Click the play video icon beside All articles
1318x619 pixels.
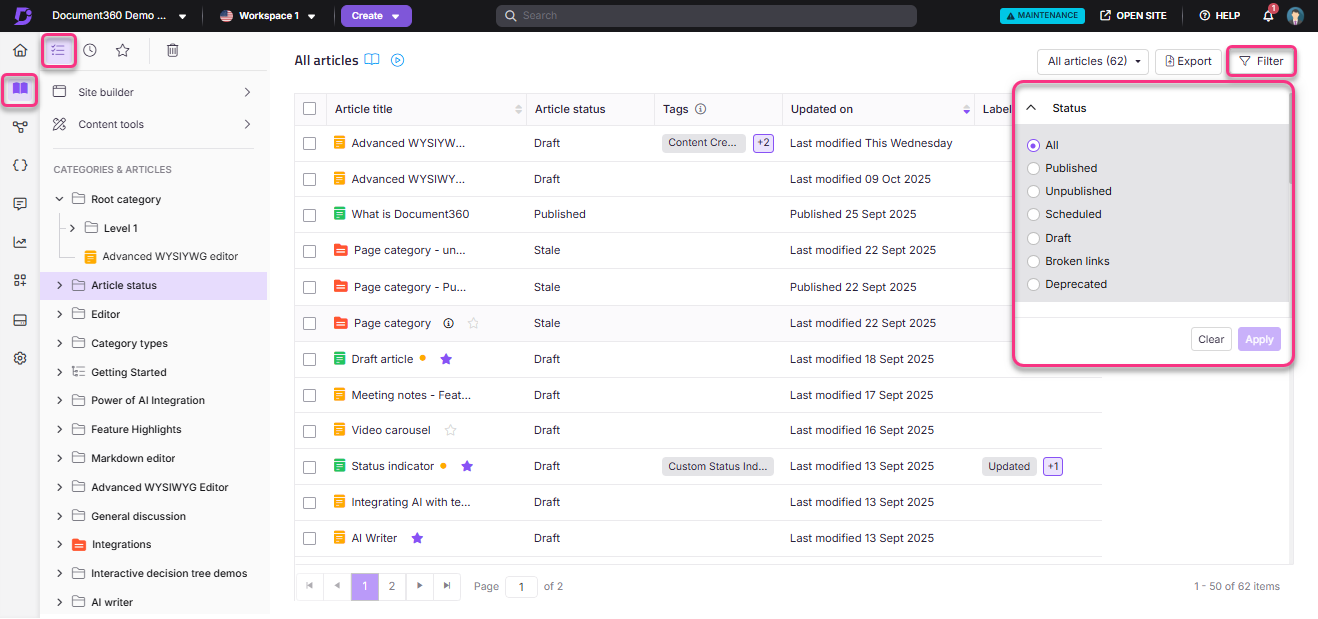click(x=397, y=60)
